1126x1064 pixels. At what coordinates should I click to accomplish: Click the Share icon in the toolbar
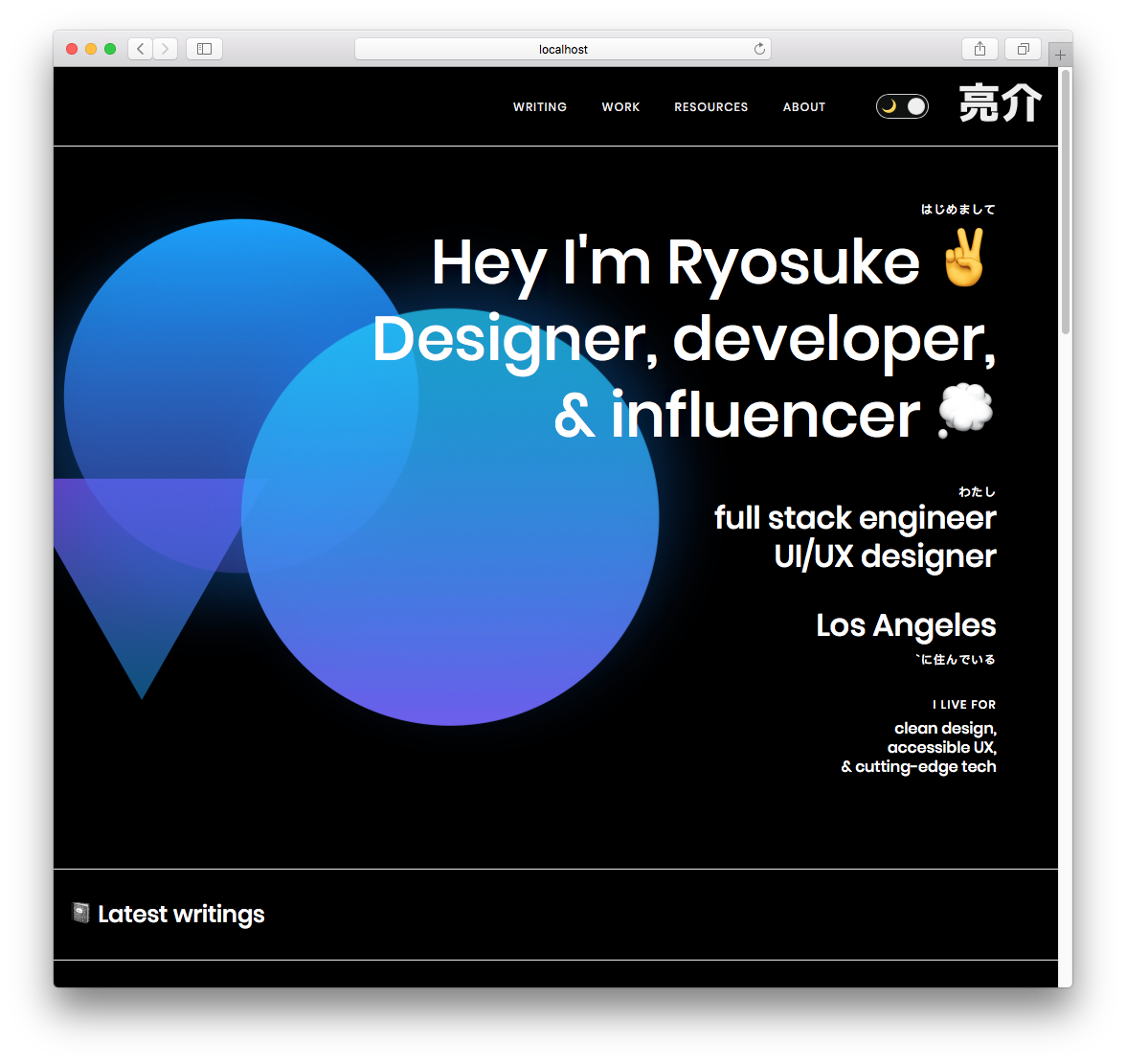(x=980, y=48)
